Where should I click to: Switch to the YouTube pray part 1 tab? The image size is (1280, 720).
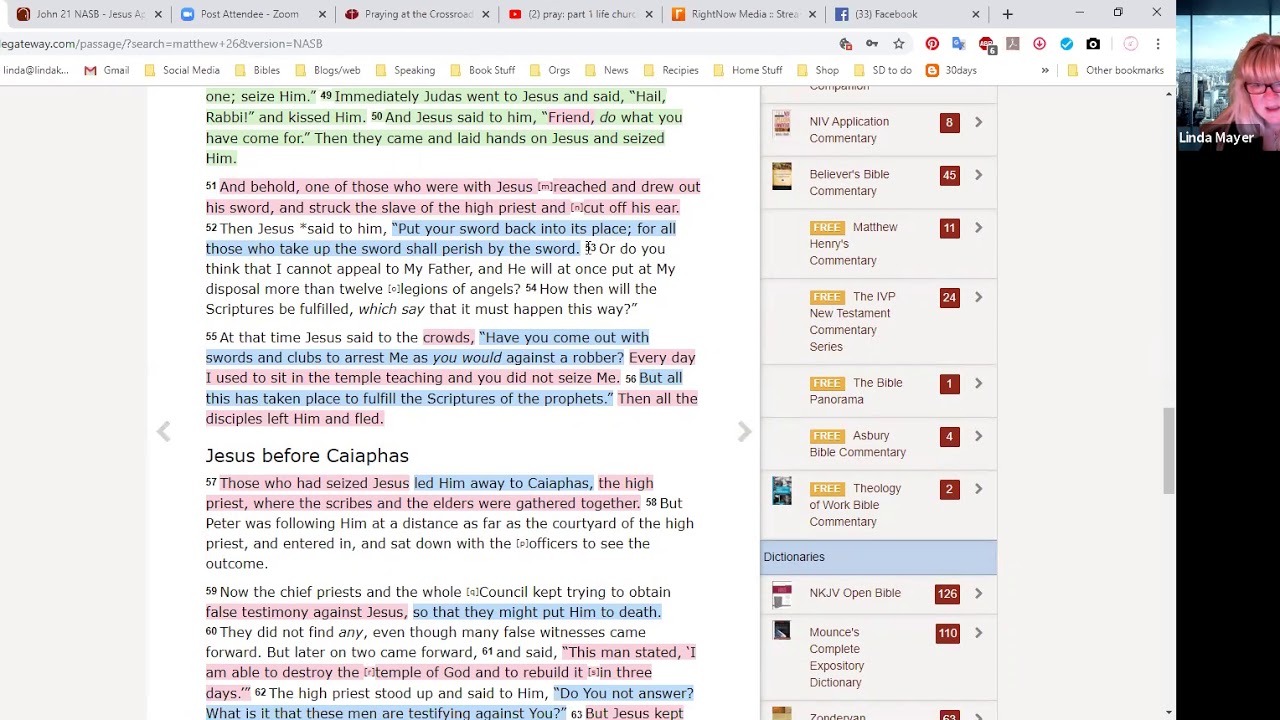point(575,14)
